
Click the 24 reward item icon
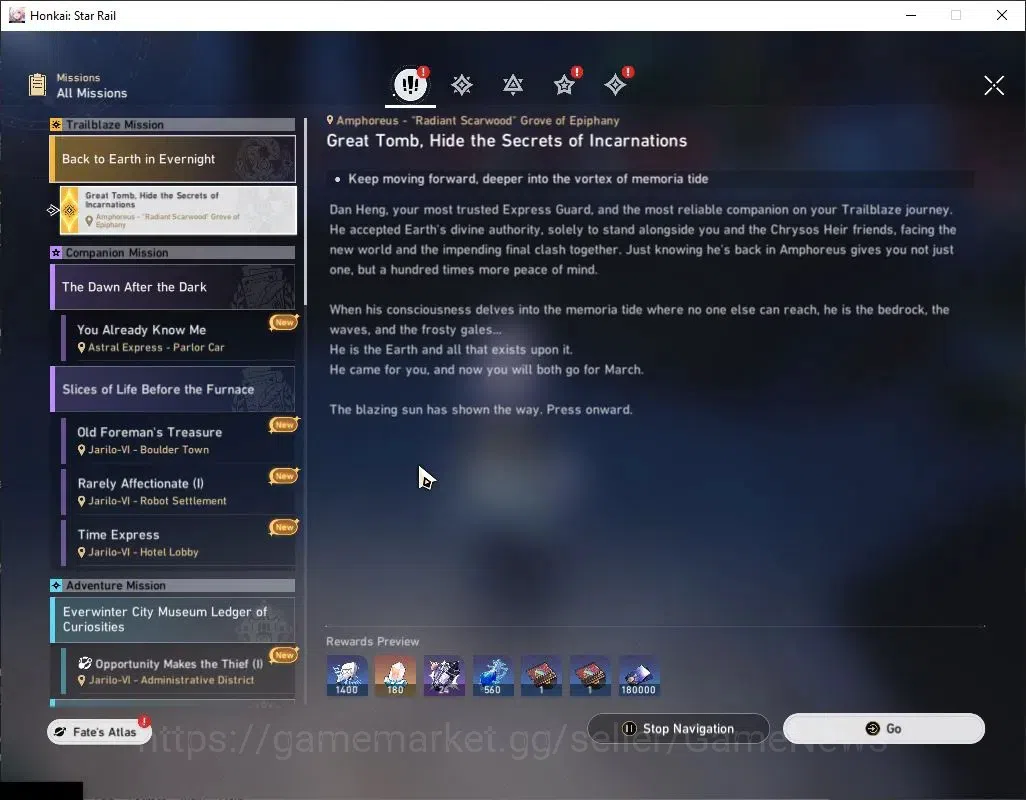[444, 675]
